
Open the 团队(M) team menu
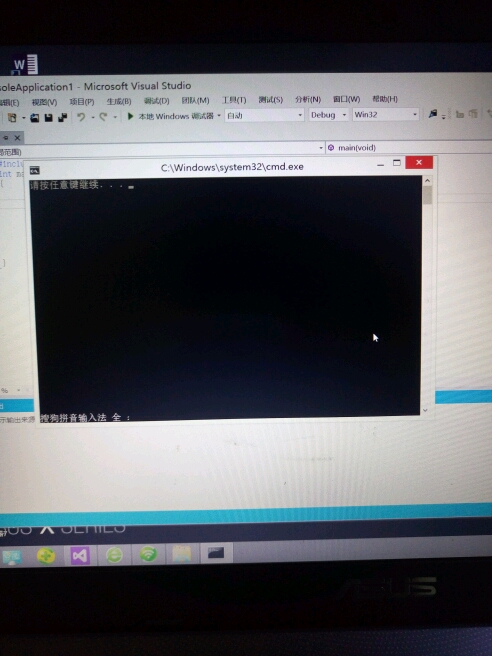195,100
